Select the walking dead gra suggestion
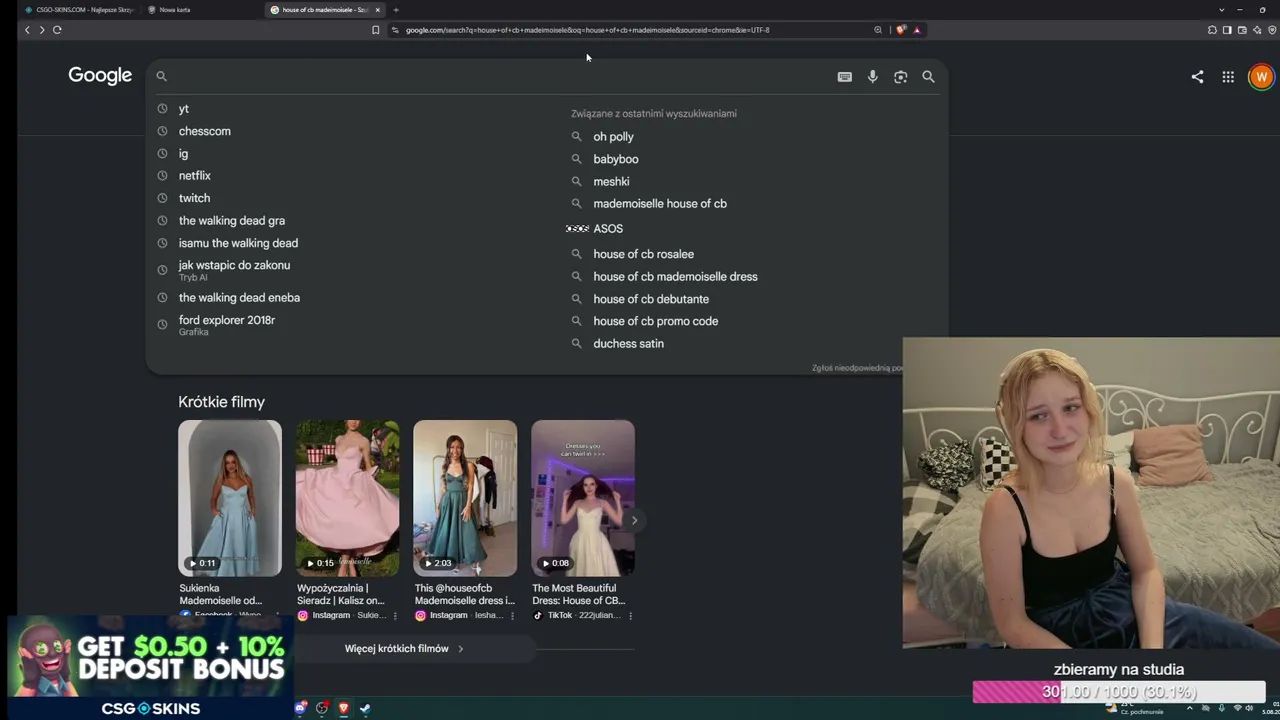The width and height of the screenshot is (1280, 720). [x=232, y=221]
